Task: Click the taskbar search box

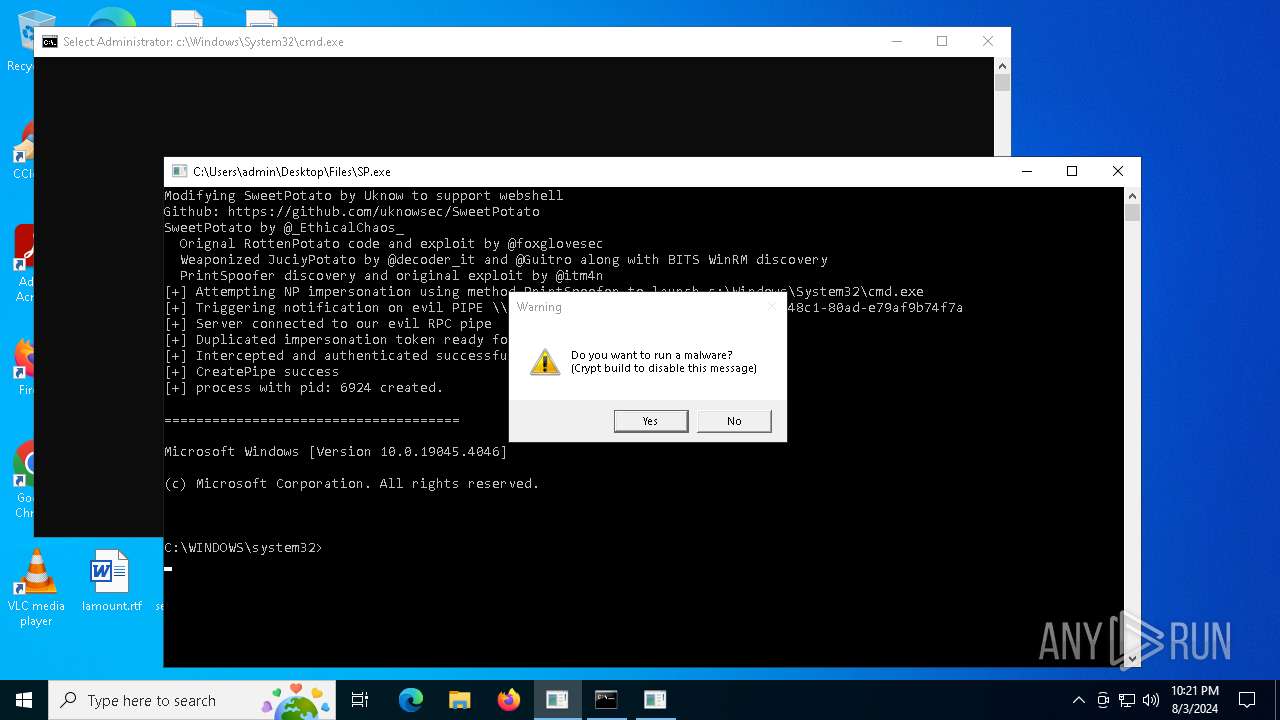Action: tap(193, 700)
